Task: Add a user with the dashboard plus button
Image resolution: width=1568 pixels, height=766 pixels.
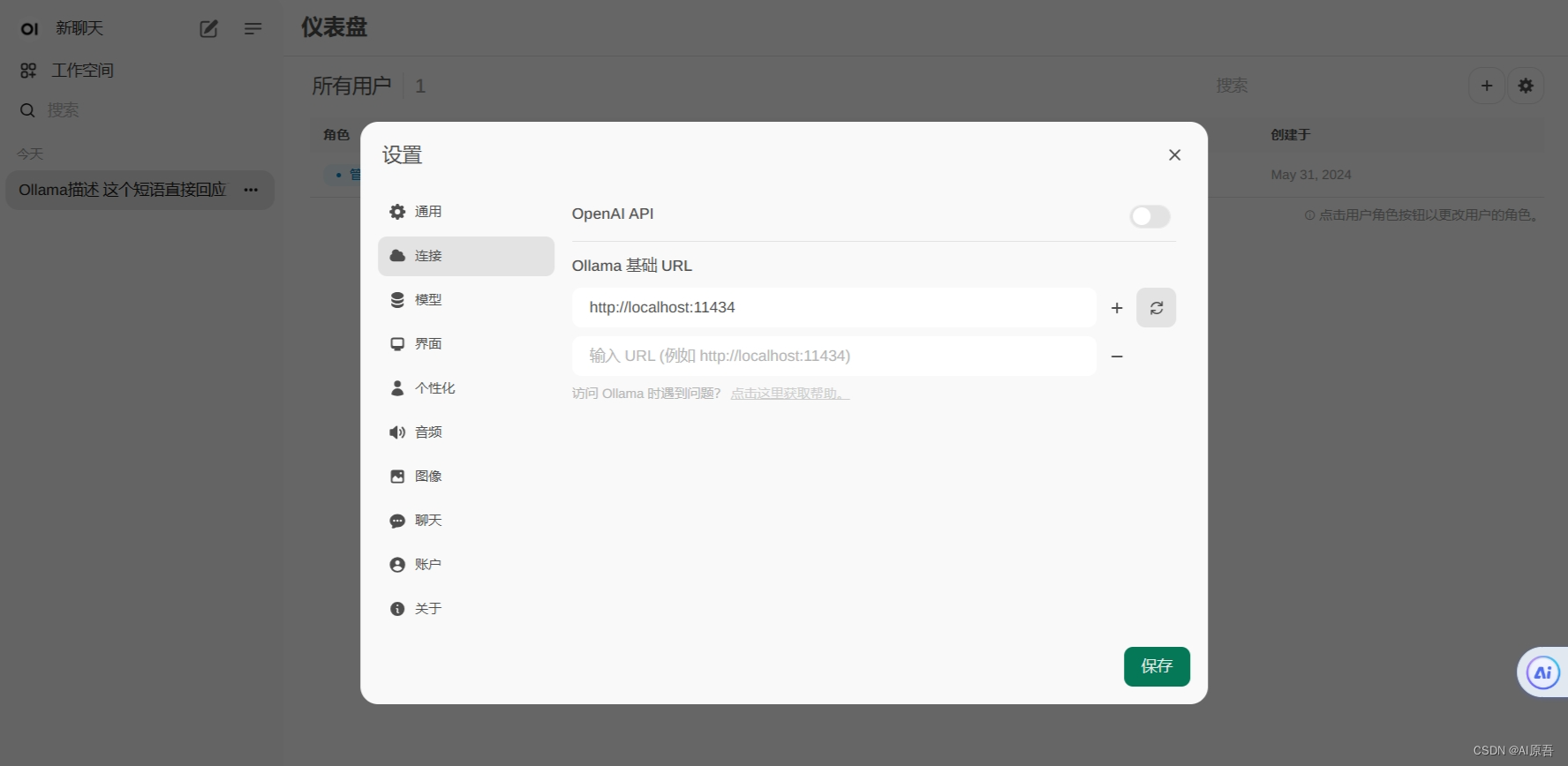Action: pos(1487,86)
